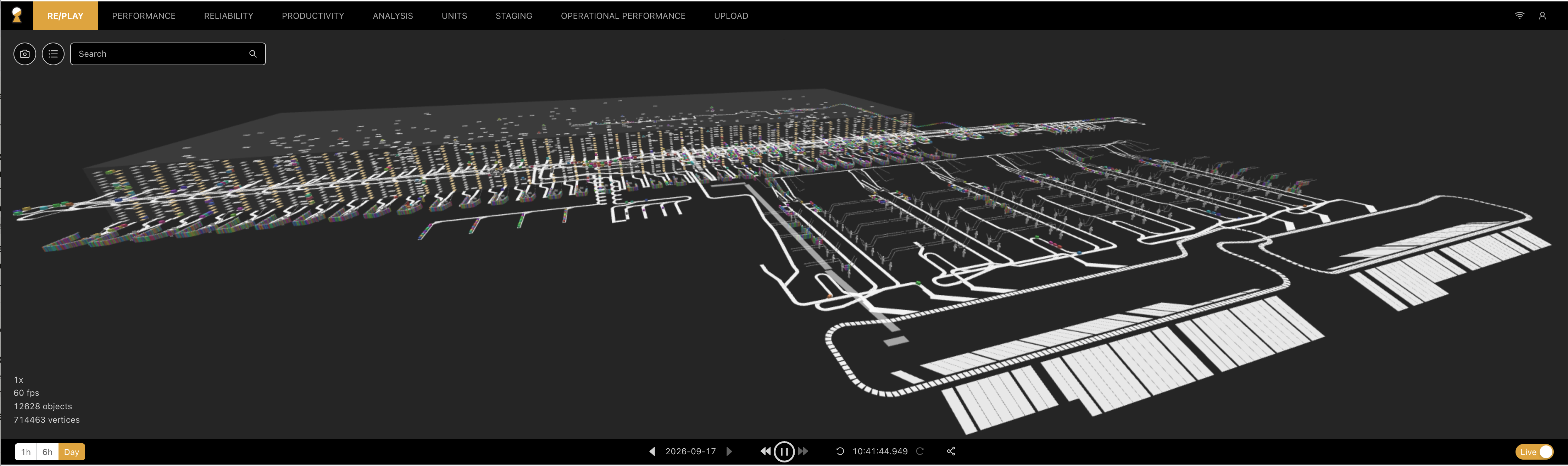Select the 1h time range
Viewport: 1568px width, 466px height.
(x=26, y=452)
